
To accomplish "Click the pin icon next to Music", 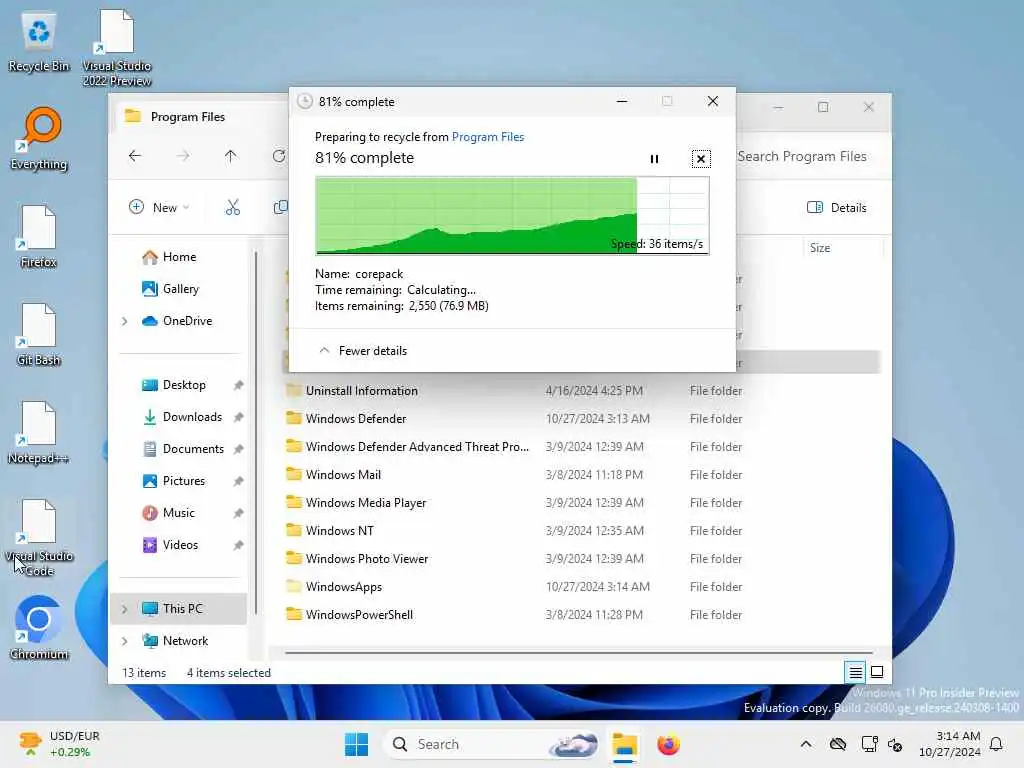I will click(238, 513).
